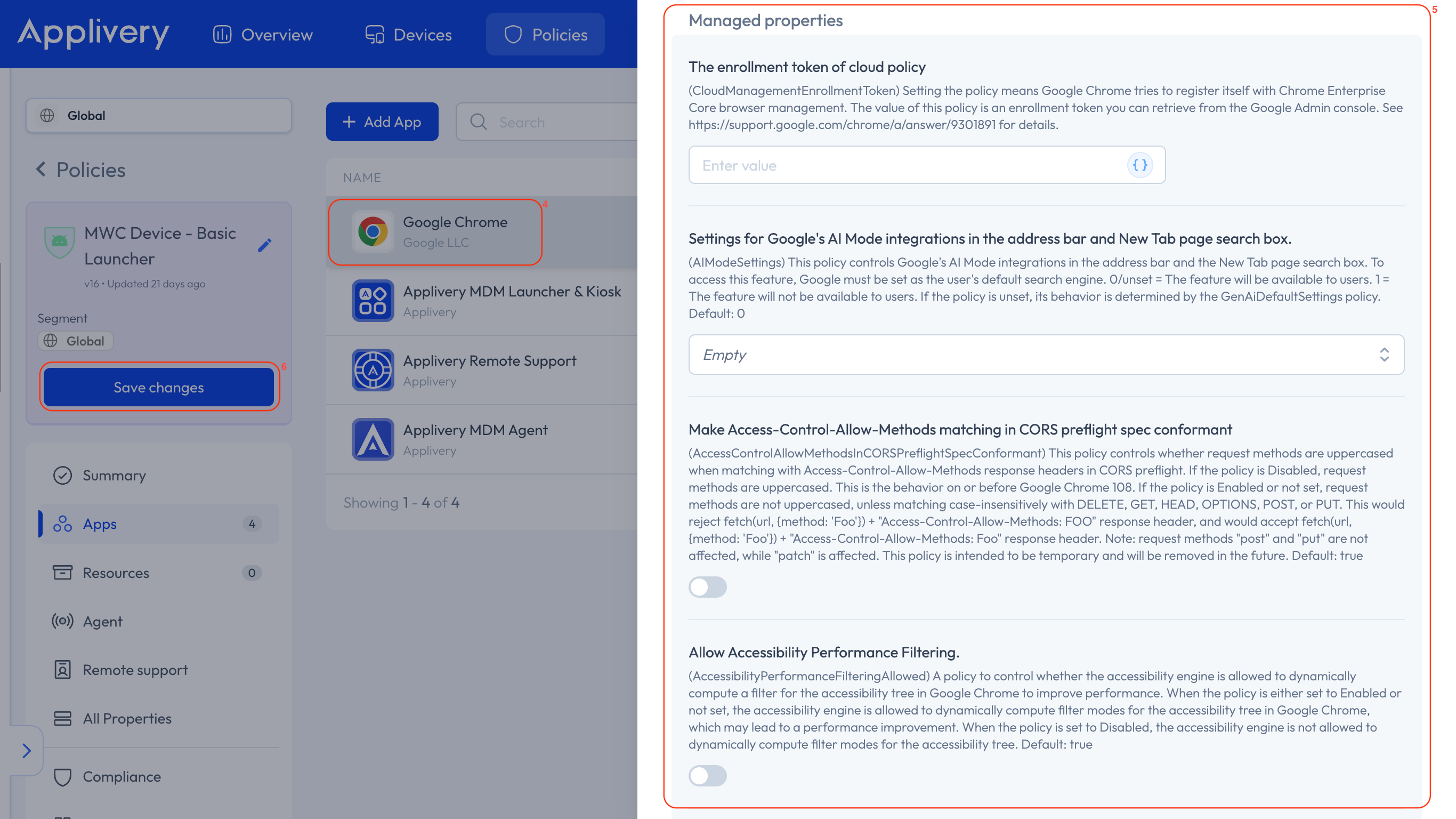The image size is (1456, 819).
Task: Click the curly braces variable icon
Action: point(1140,165)
